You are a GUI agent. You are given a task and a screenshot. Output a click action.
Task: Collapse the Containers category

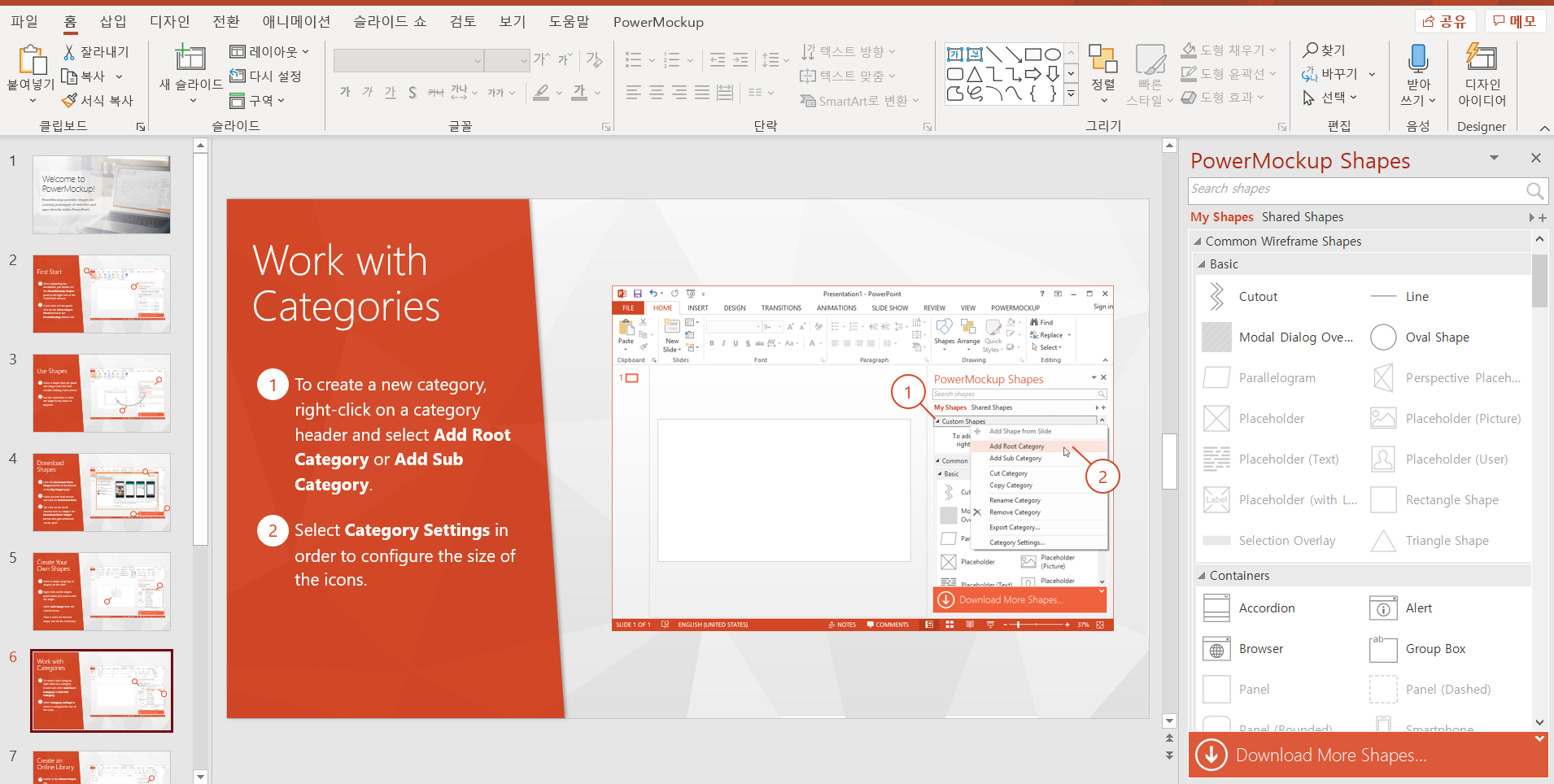(1202, 576)
